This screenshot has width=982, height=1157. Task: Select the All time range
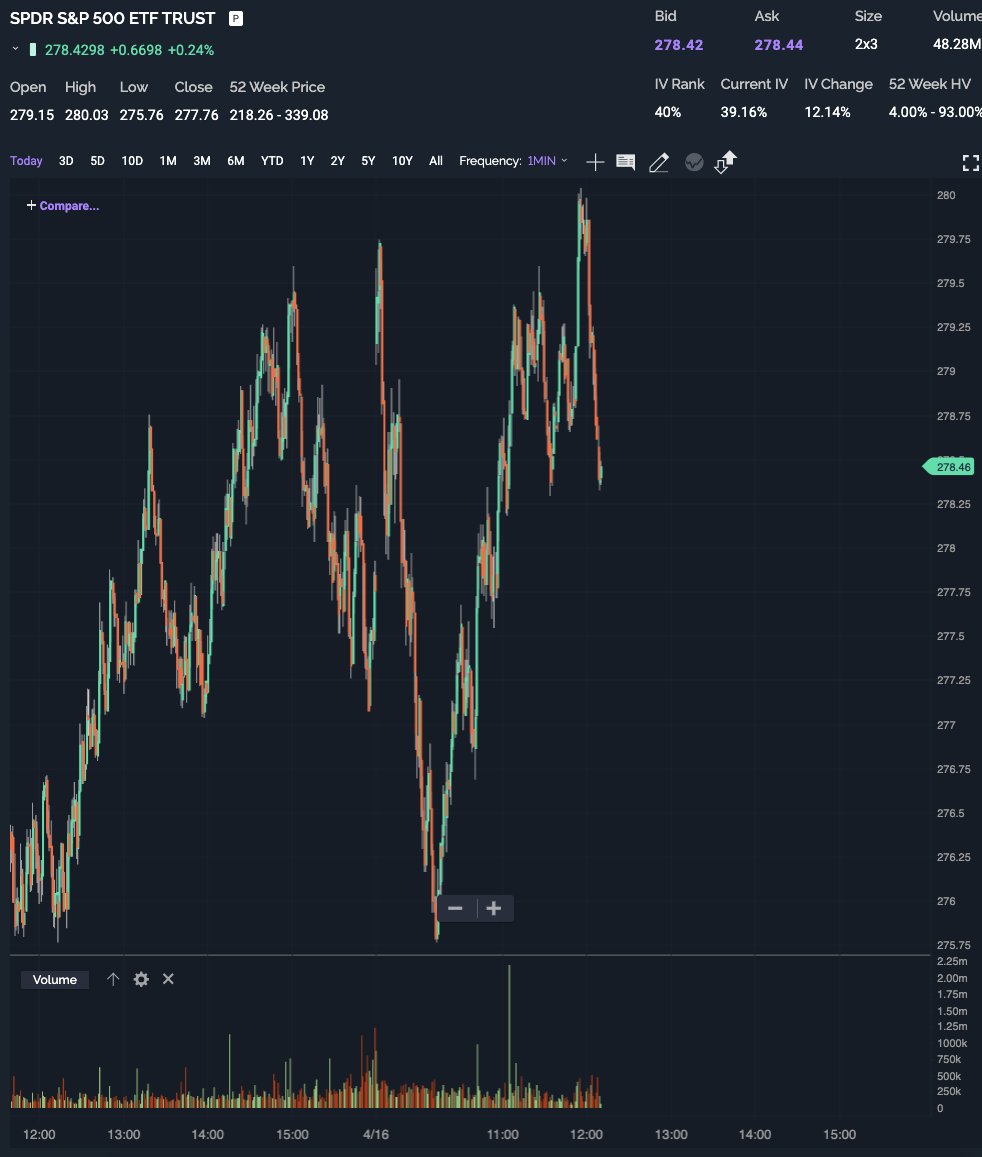[x=436, y=161]
